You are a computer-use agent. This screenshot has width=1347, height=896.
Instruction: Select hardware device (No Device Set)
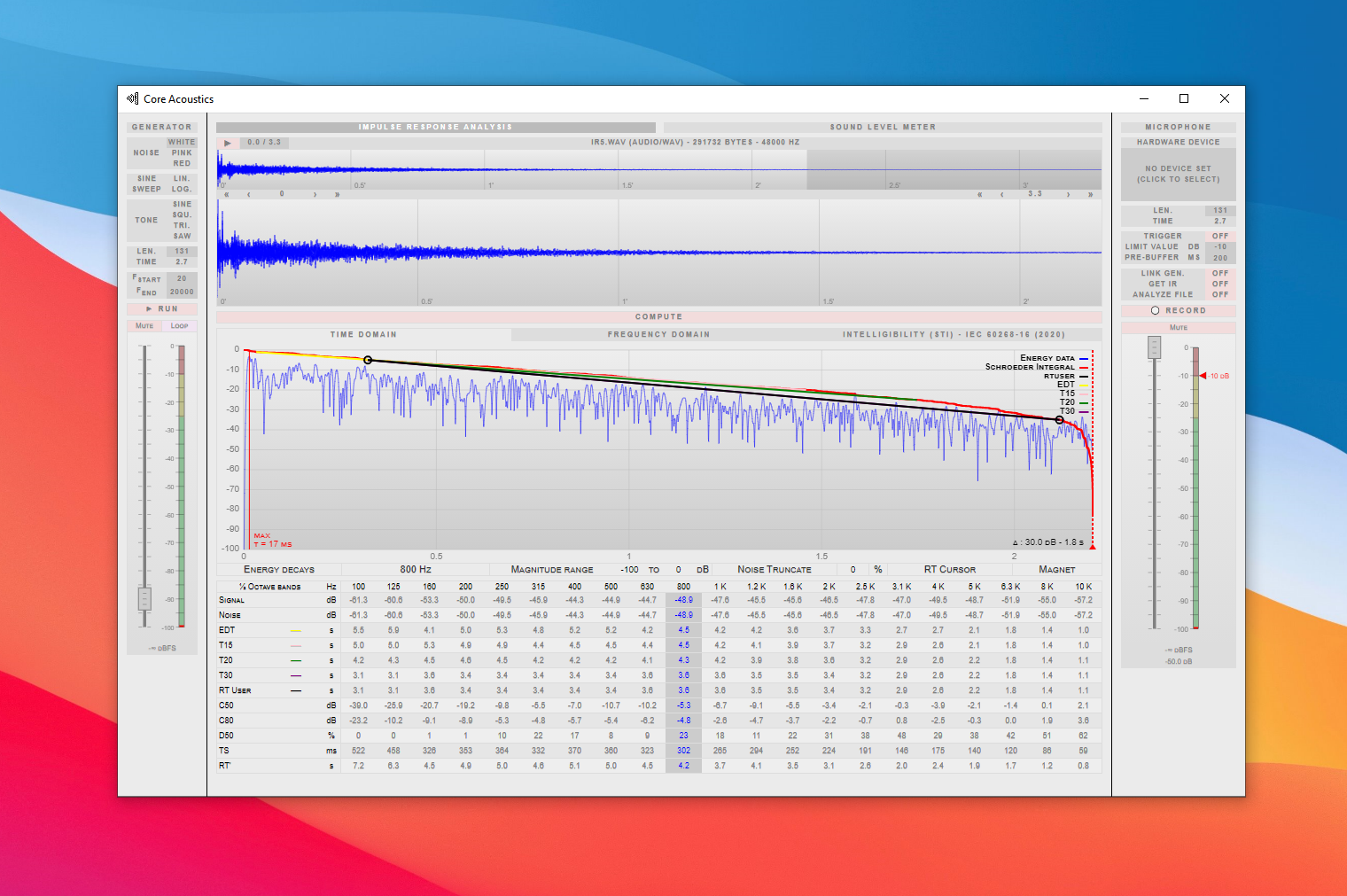(1178, 174)
